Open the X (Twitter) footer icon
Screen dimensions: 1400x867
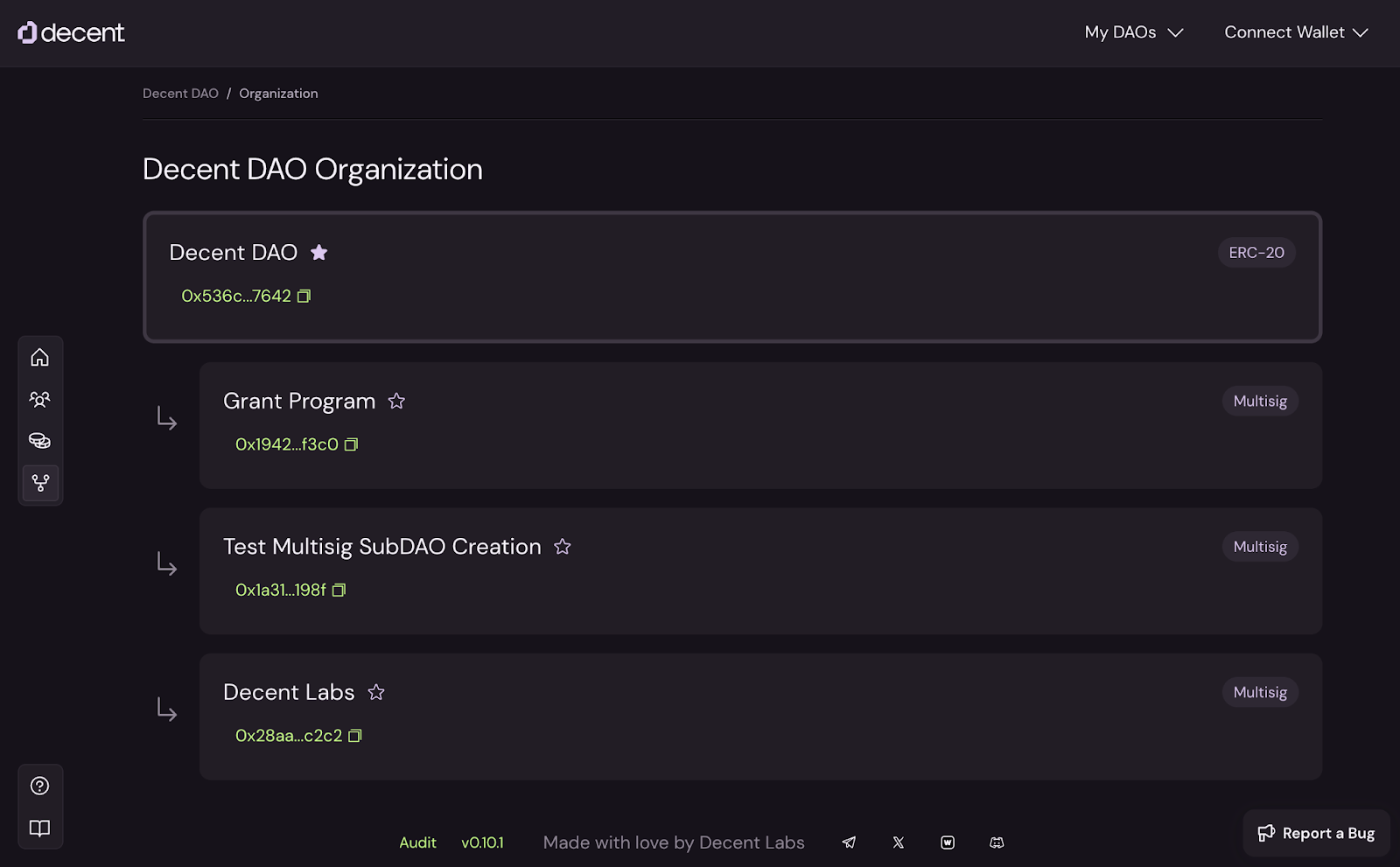(898, 843)
